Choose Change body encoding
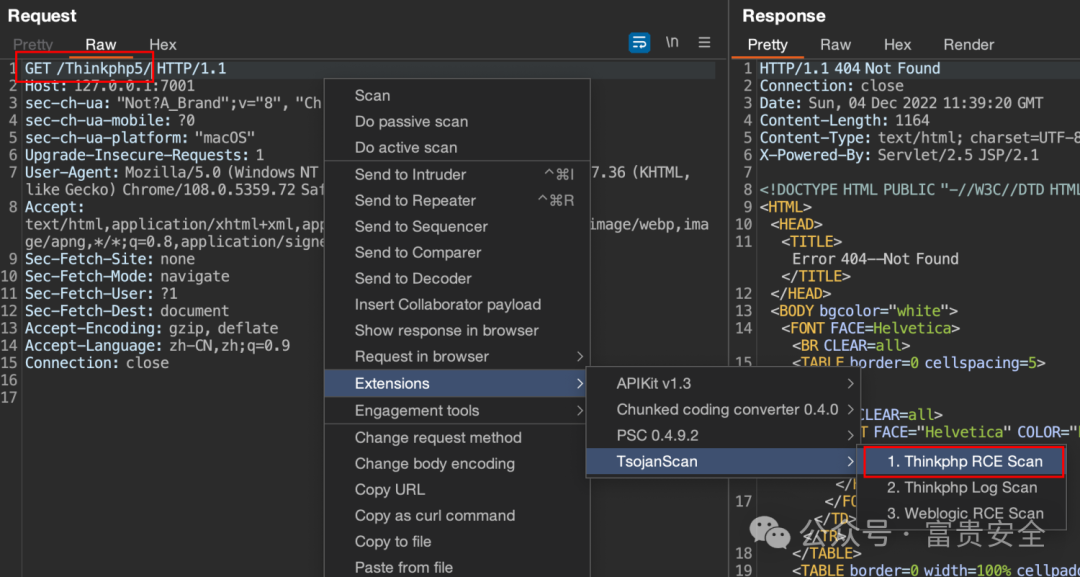Image resolution: width=1080 pixels, height=577 pixels. (457, 464)
